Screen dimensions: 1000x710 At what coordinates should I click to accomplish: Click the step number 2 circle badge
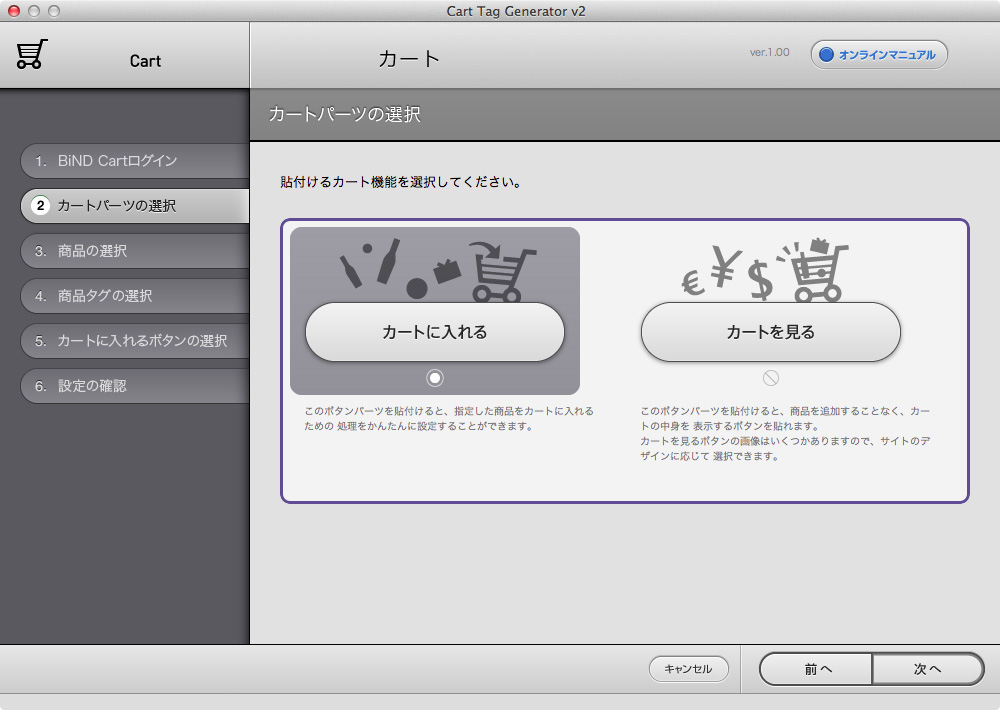pyautogui.click(x=41, y=205)
